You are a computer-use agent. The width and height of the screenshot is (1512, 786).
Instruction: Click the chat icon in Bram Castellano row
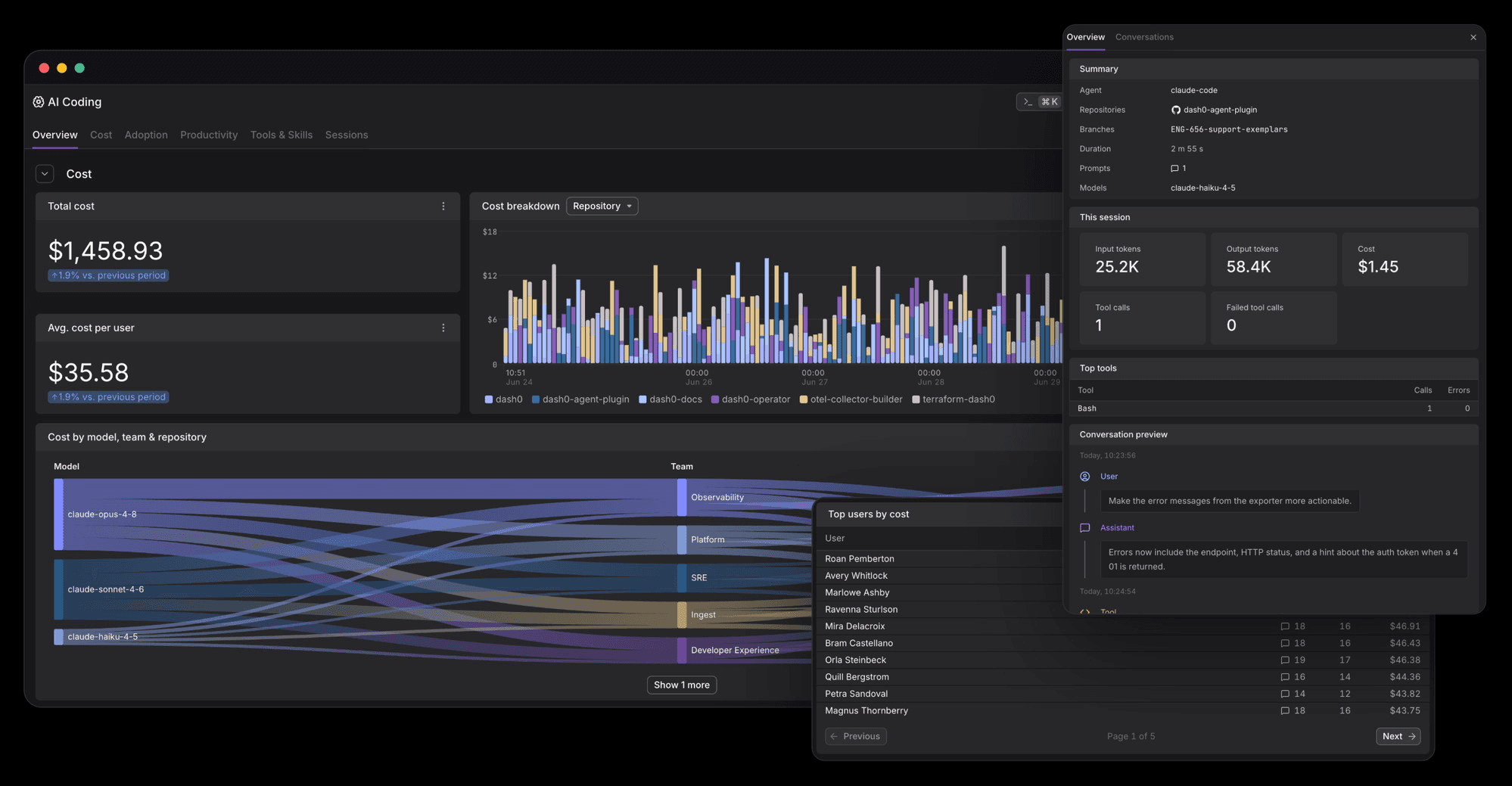1284,644
